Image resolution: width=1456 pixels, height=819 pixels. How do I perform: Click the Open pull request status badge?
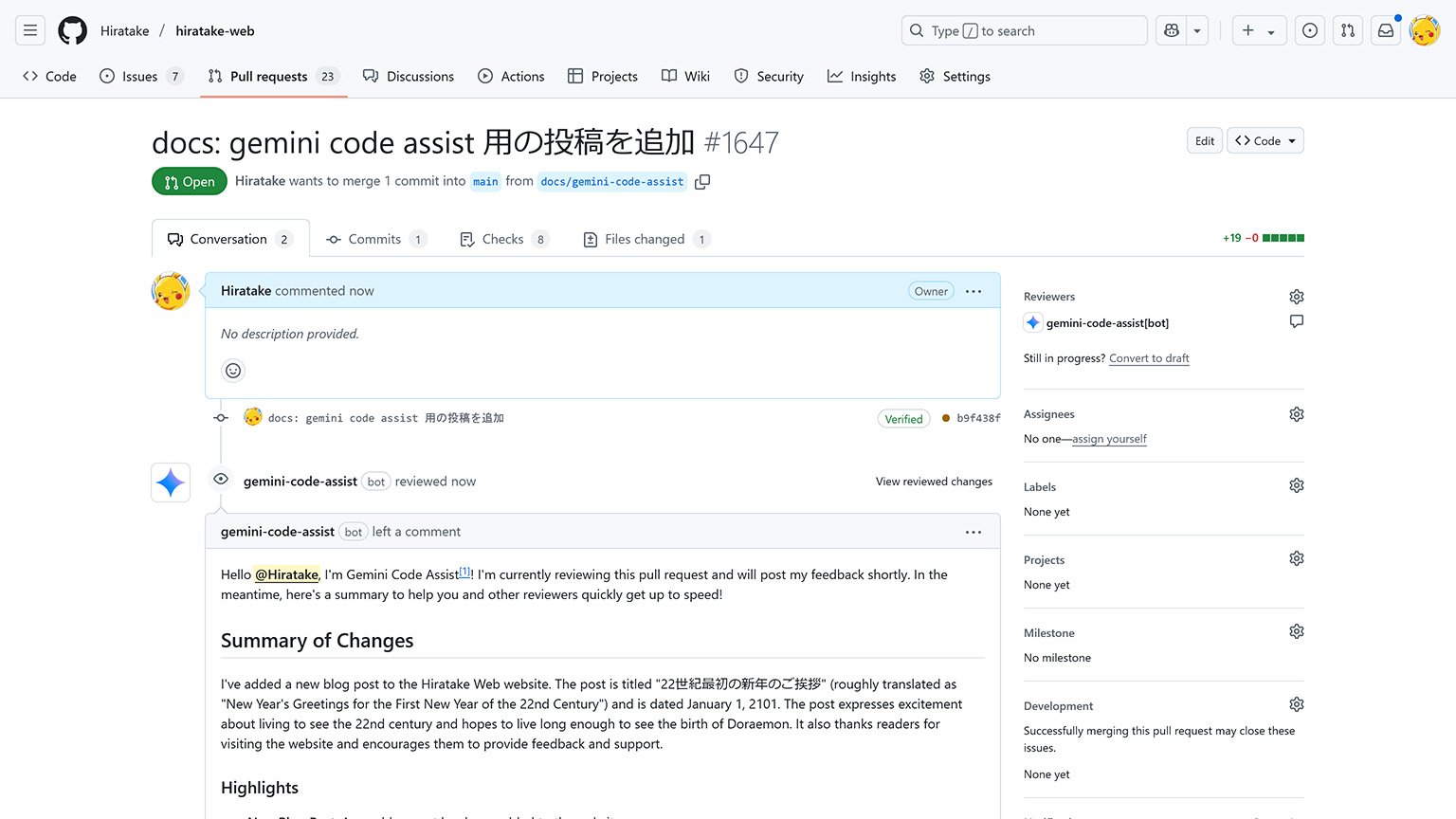pyautogui.click(x=190, y=182)
